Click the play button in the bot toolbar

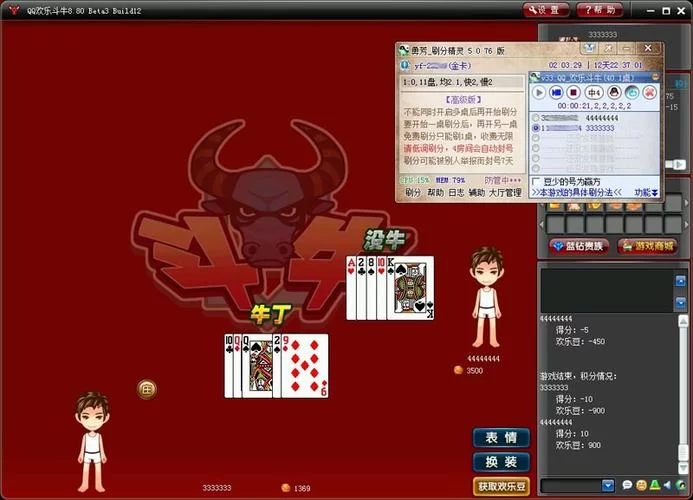click(x=538, y=93)
